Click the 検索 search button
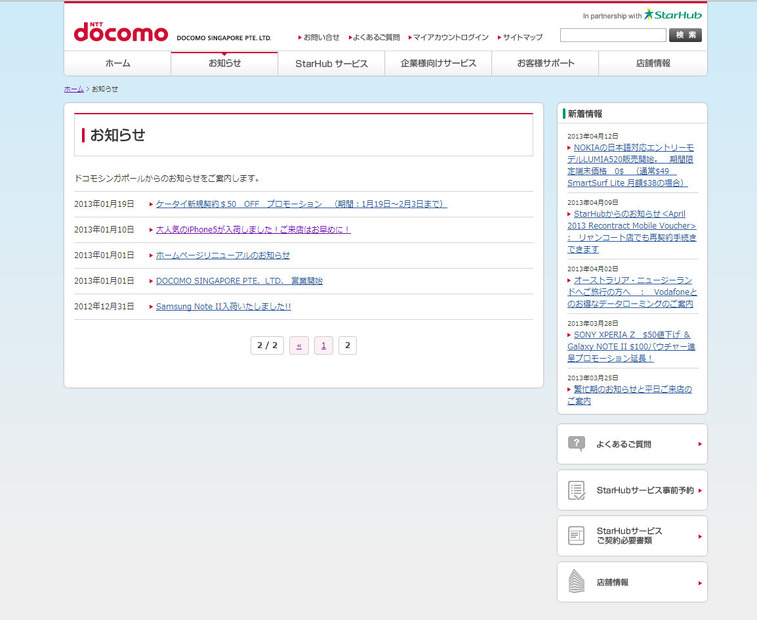The image size is (757, 620). pos(685,35)
